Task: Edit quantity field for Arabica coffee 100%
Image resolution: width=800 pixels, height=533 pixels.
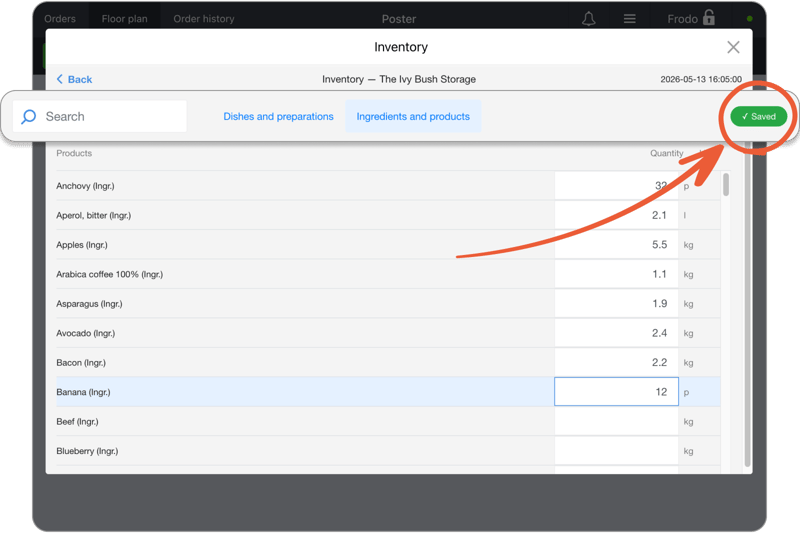Action: click(x=616, y=274)
